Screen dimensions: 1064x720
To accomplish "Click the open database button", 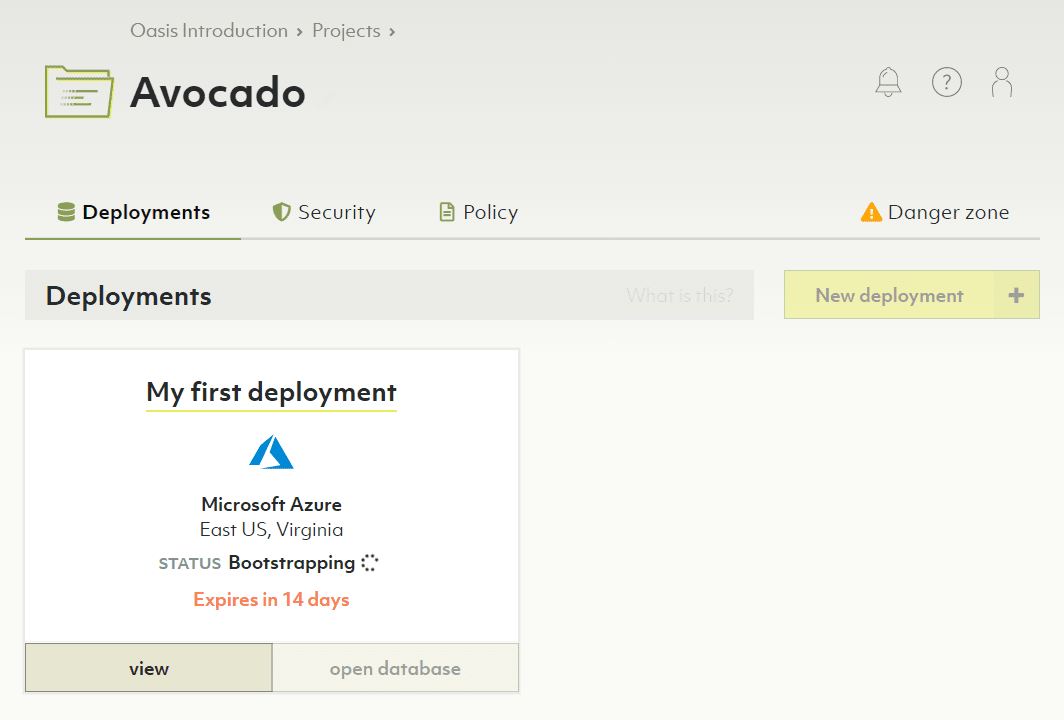I will [395, 669].
